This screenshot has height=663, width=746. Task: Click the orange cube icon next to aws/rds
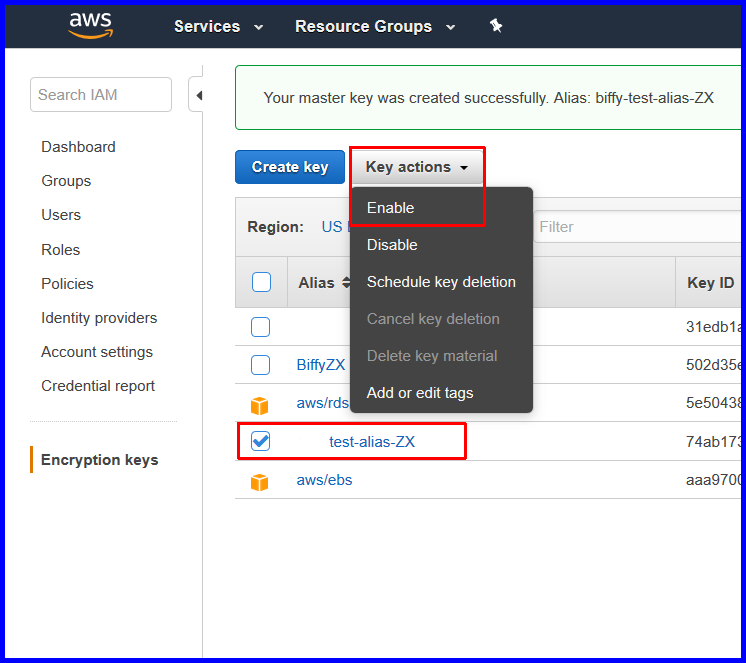(259, 406)
